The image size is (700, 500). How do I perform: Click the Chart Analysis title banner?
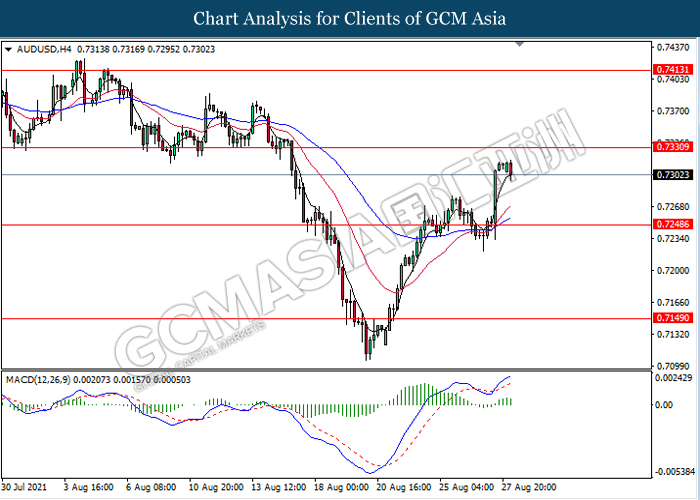pos(350,19)
